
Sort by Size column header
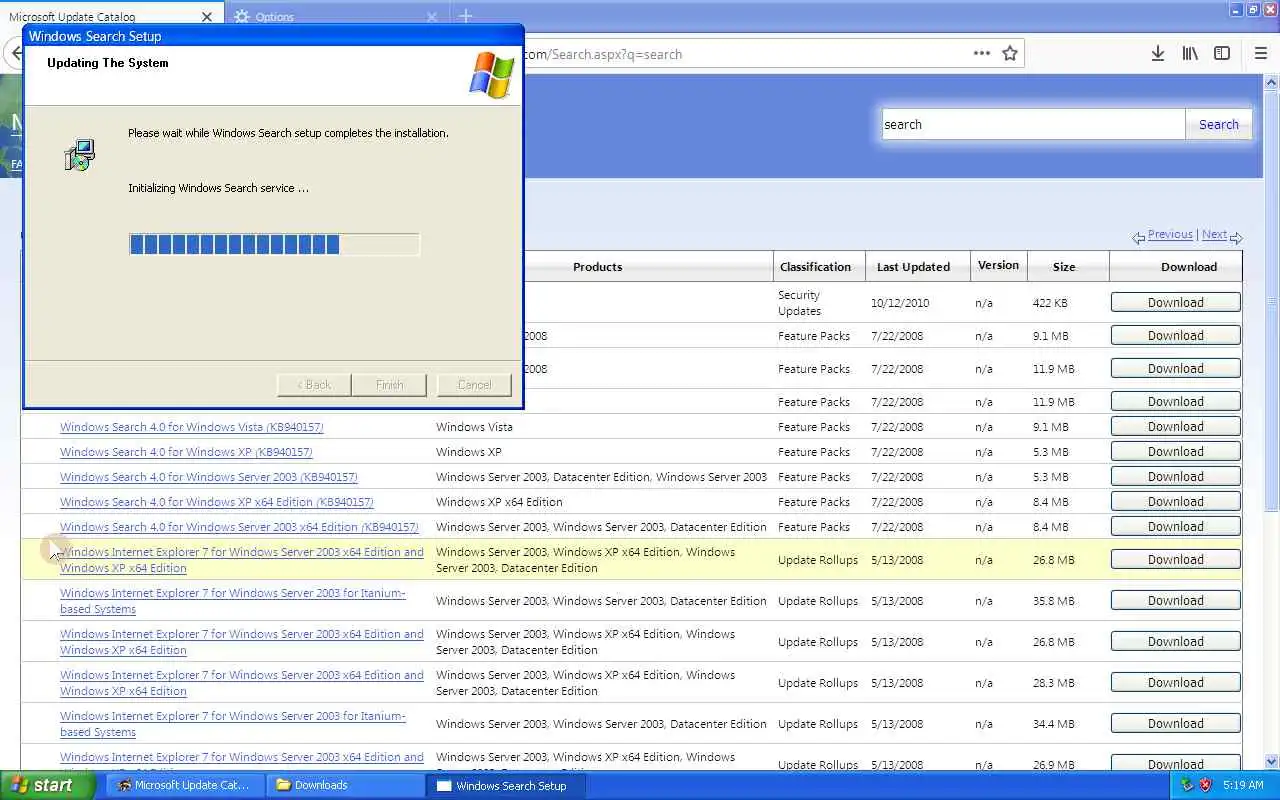[1064, 267]
